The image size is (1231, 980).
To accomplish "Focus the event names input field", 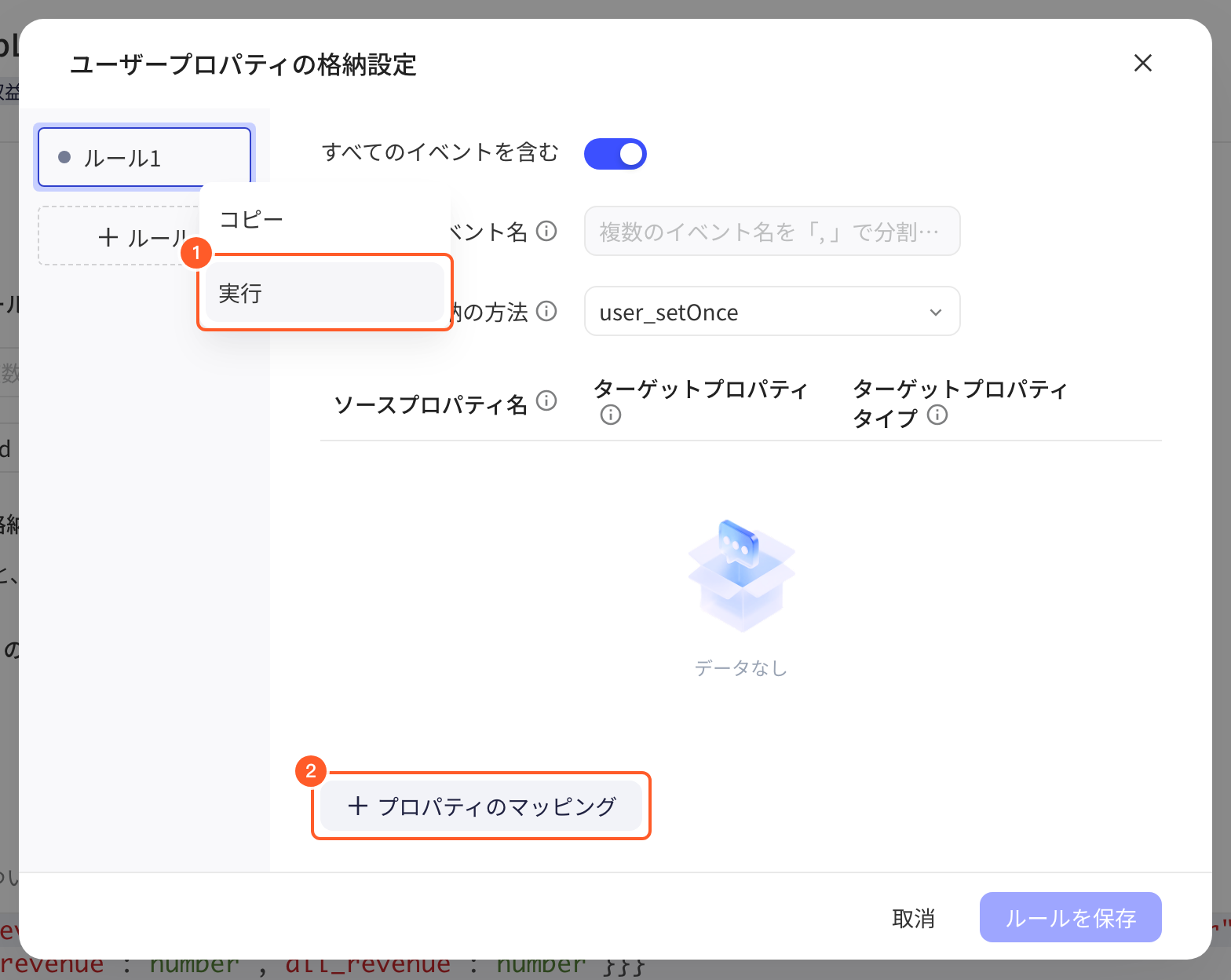I will click(x=772, y=232).
